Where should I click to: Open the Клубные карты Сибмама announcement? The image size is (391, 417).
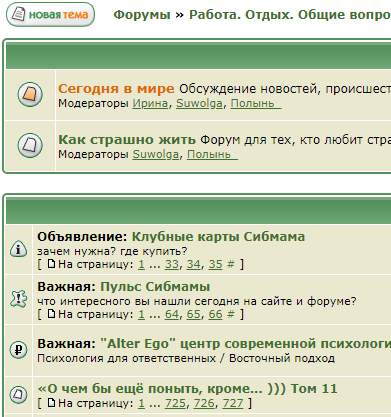218,236
